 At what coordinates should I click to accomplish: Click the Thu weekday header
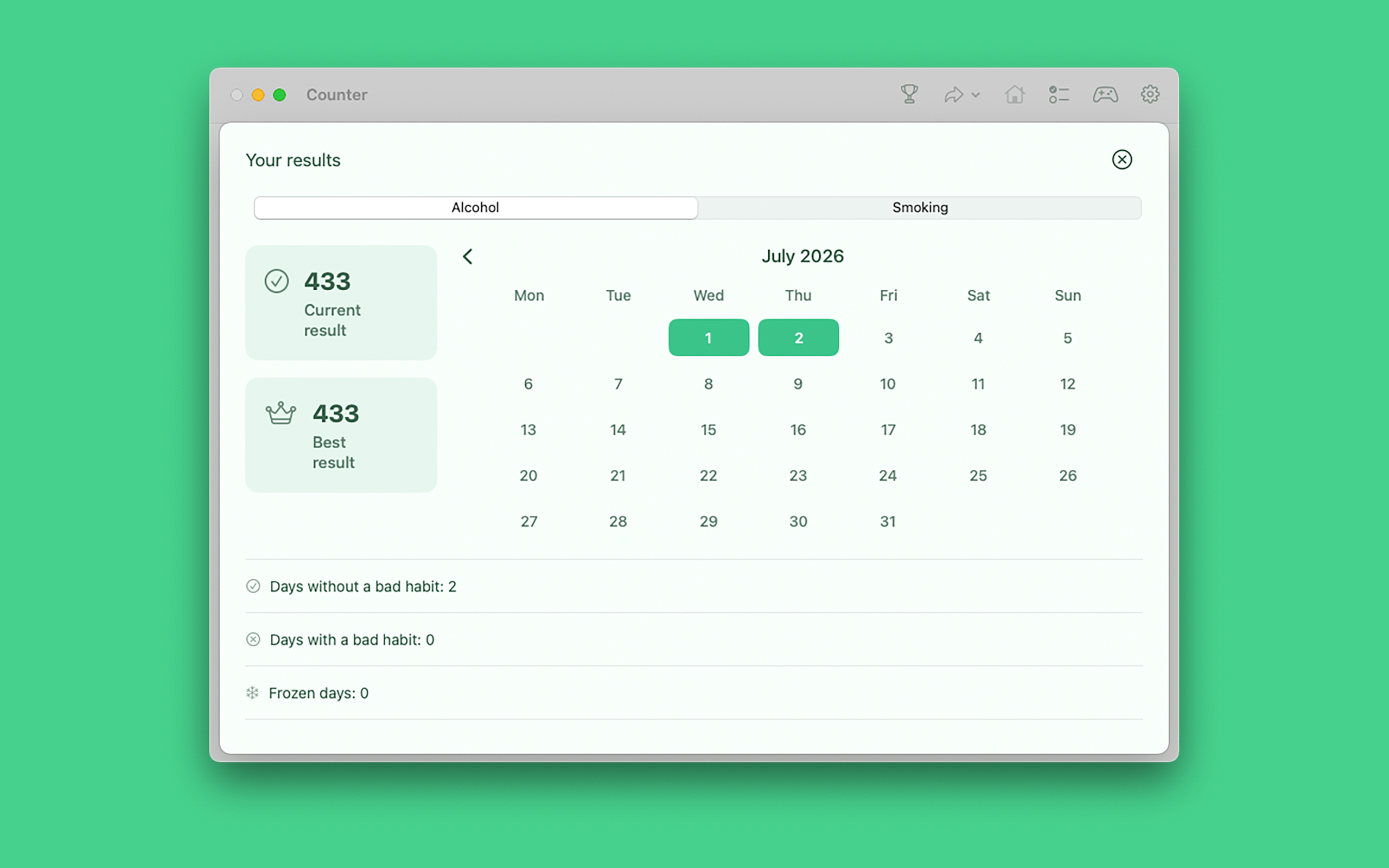(798, 296)
